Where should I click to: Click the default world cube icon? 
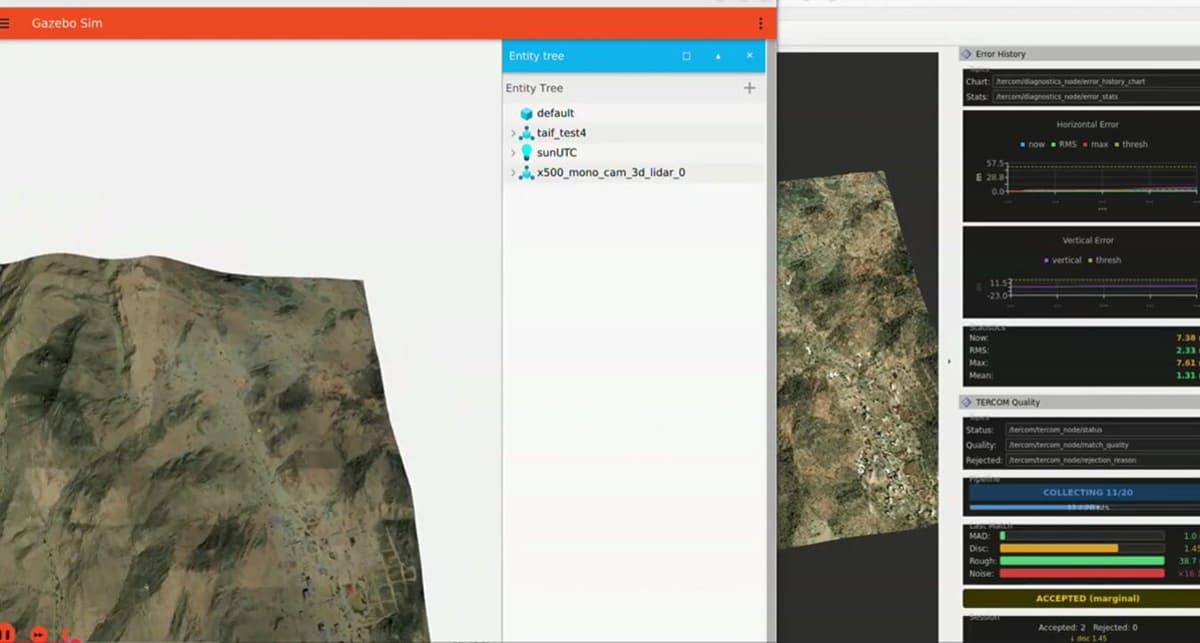(x=526, y=114)
